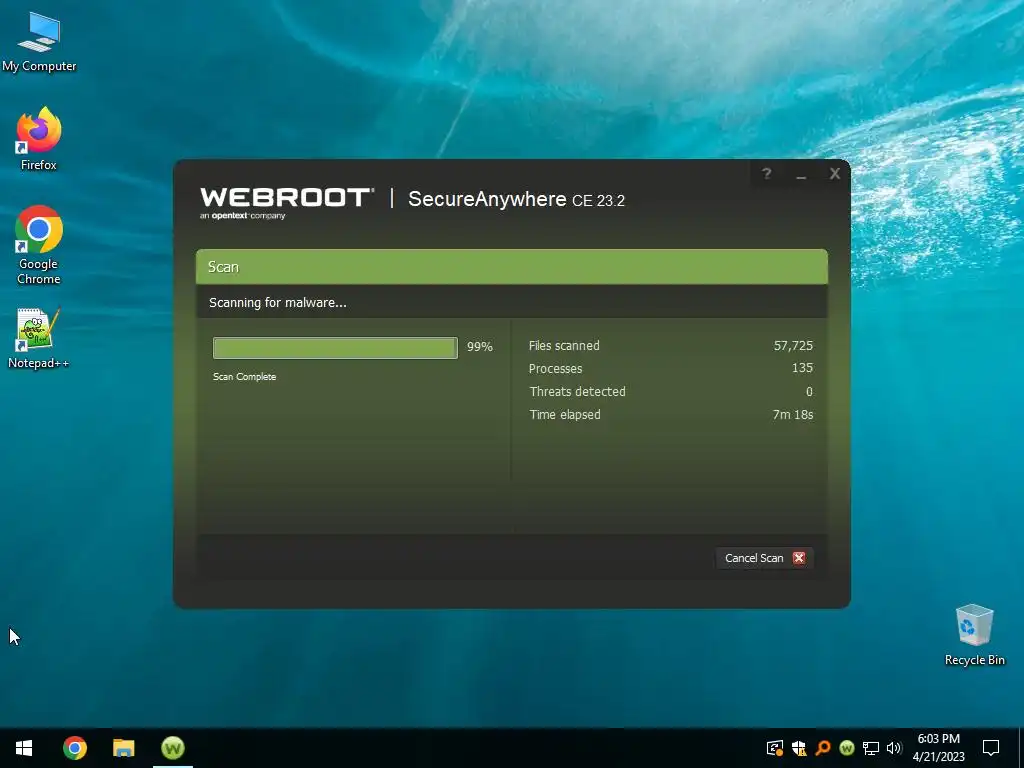Viewport: 1024px width, 768px height.
Task: Click the 57,725 files value
Action: pyautogui.click(x=793, y=345)
